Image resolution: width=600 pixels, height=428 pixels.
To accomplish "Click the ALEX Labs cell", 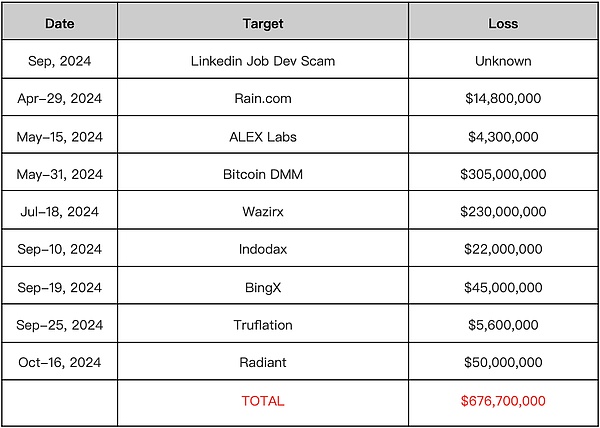I will click(x=262, y=136).
